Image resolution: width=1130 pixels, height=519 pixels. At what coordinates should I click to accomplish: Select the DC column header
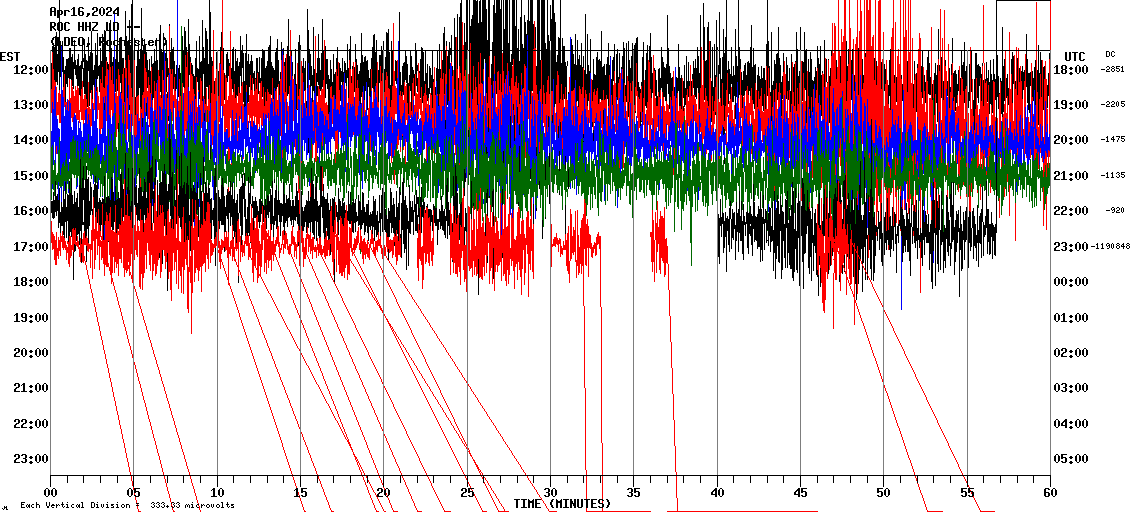(x=1110, y=54)
